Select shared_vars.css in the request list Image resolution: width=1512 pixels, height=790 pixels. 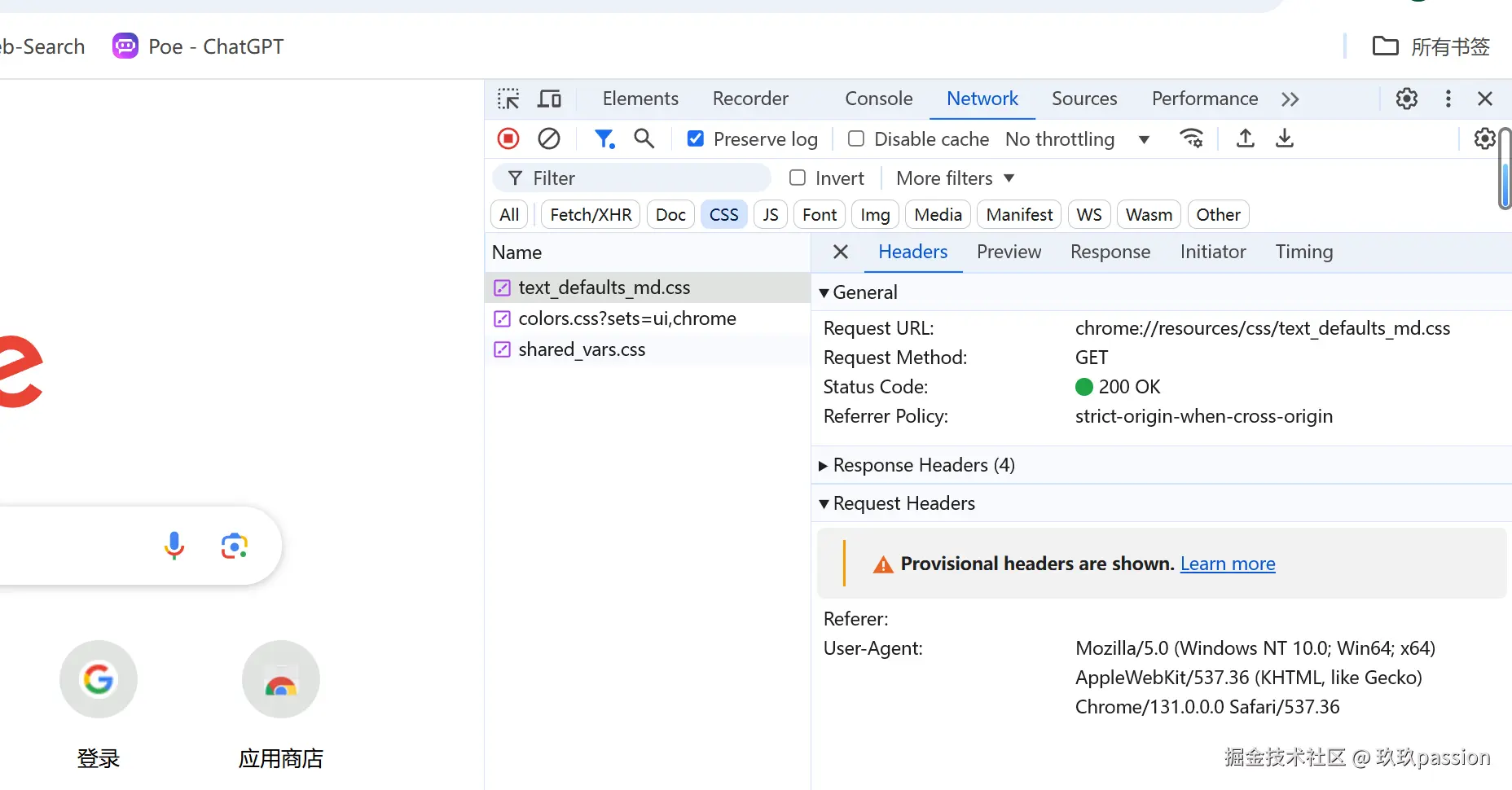tap(582, 349)
